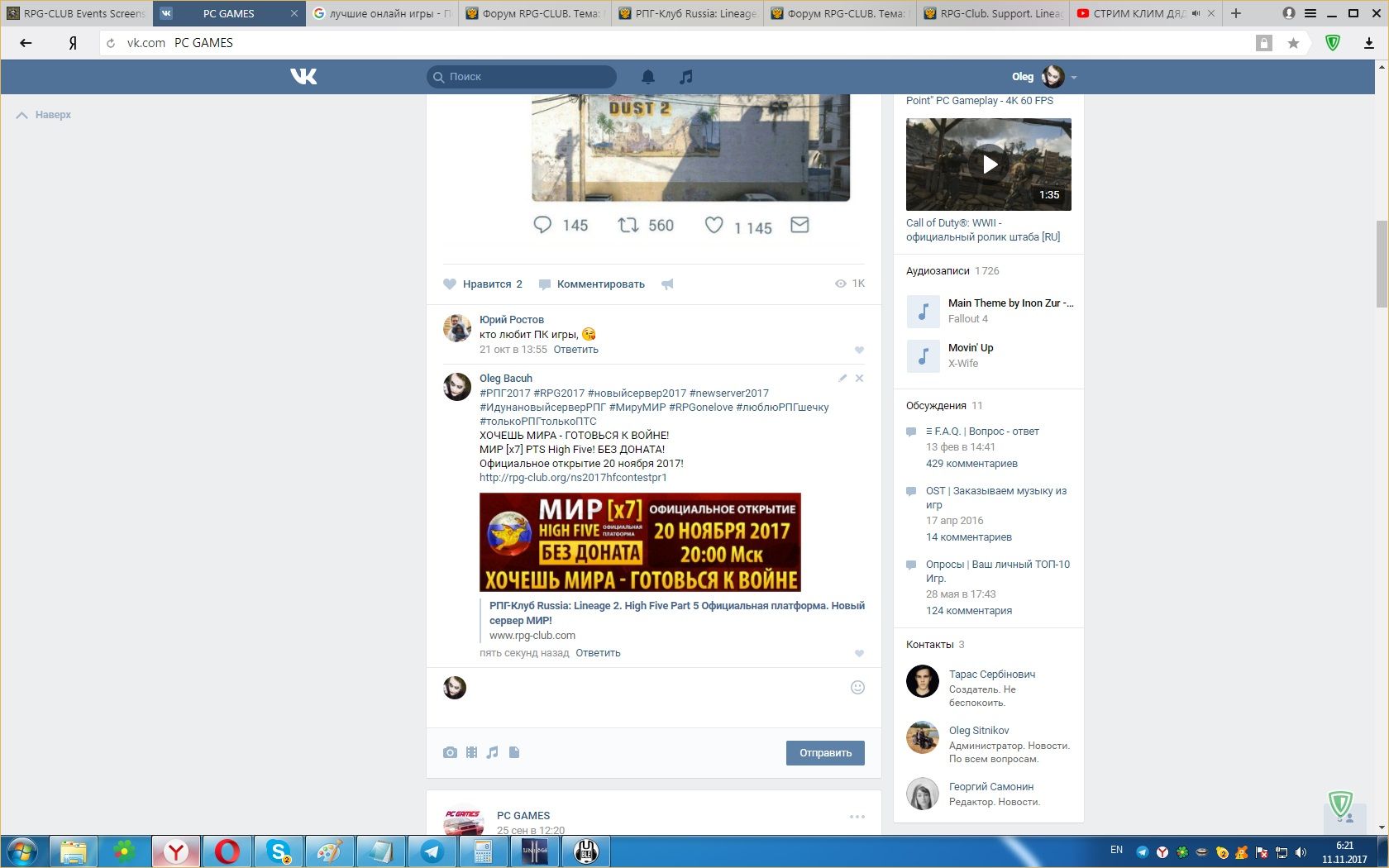Open OST | Заказываем музыку discussion
Screen dimensions: 1389x868
(x=996, y=498)
